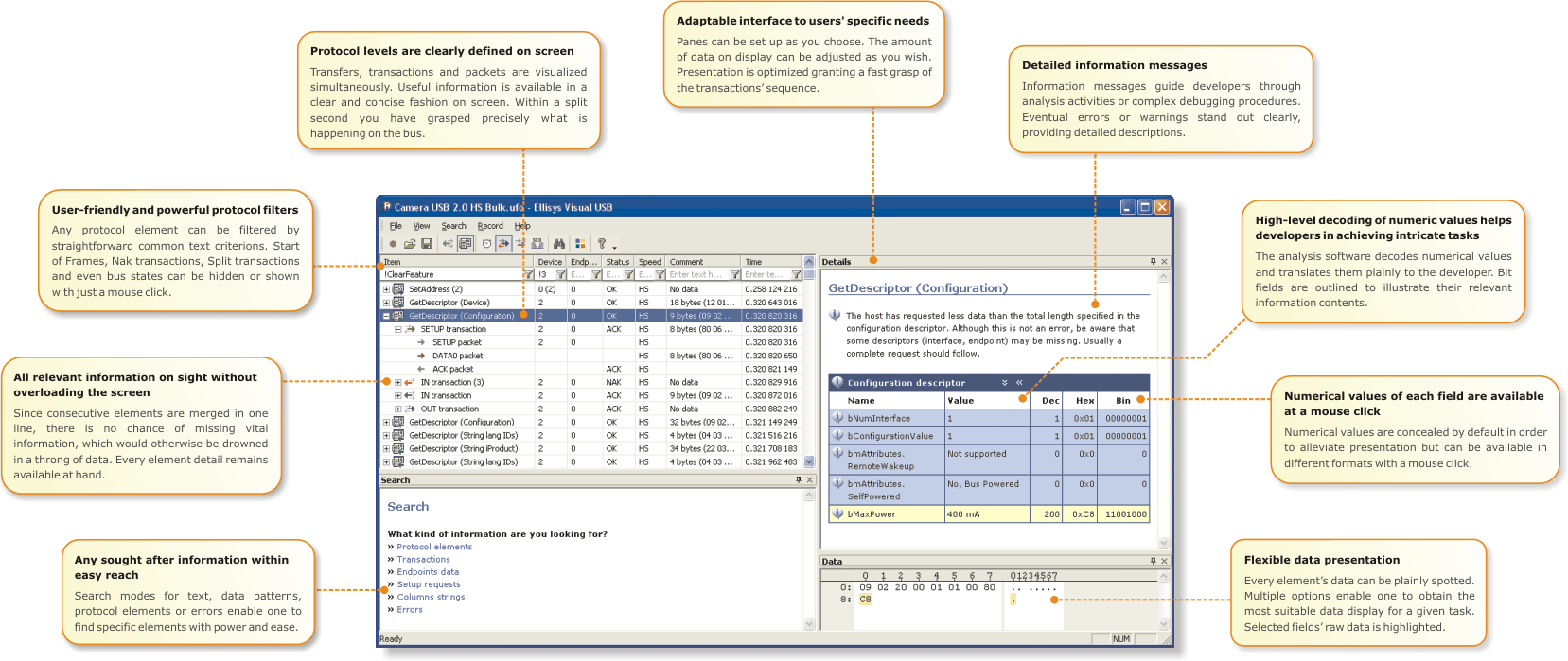Click the colored squares icon in the toolbar
The width and height of the screenshot is (1568, 661).
(x=580, y=244)
